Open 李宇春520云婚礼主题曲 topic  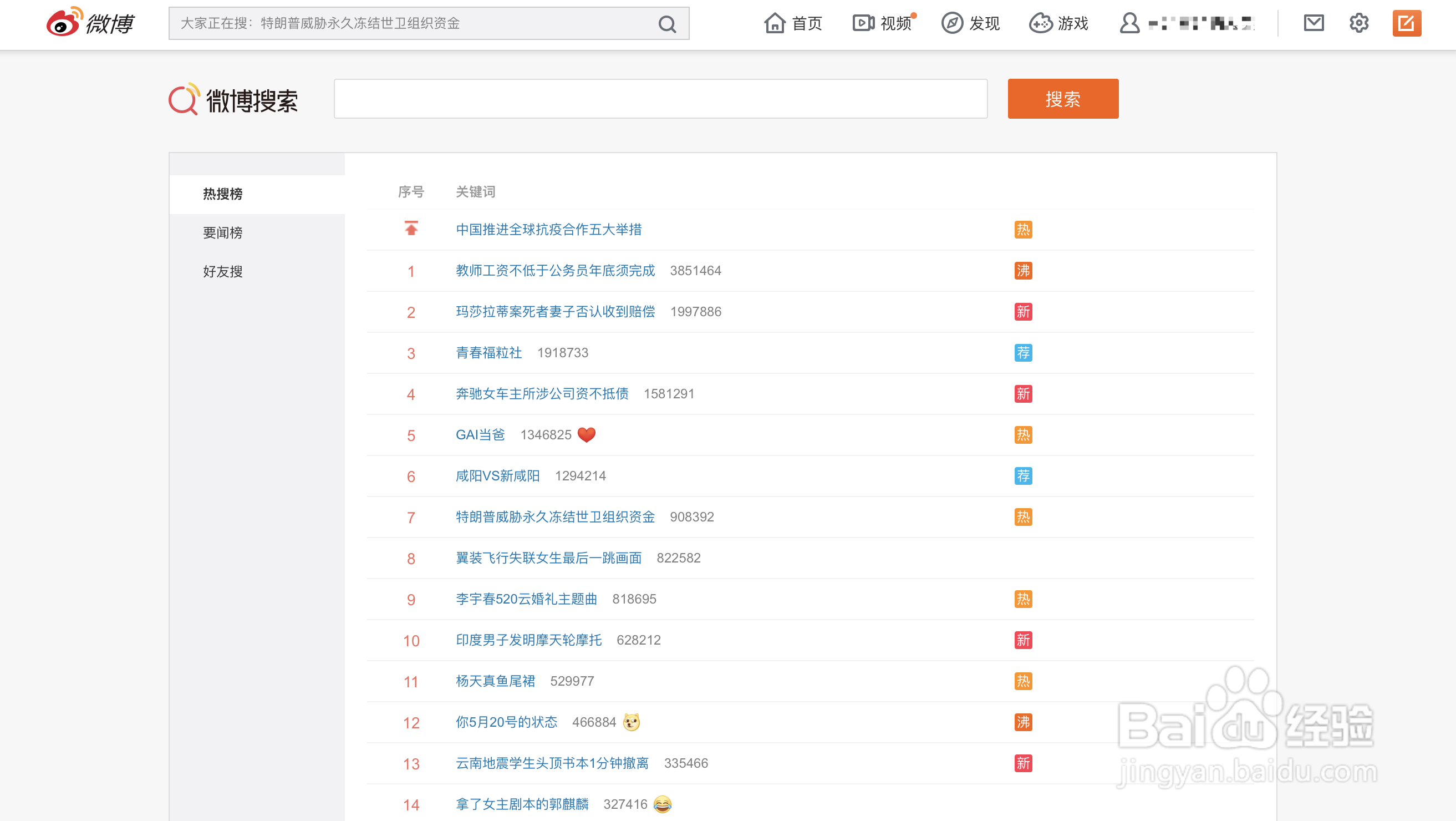coord(526,599)
